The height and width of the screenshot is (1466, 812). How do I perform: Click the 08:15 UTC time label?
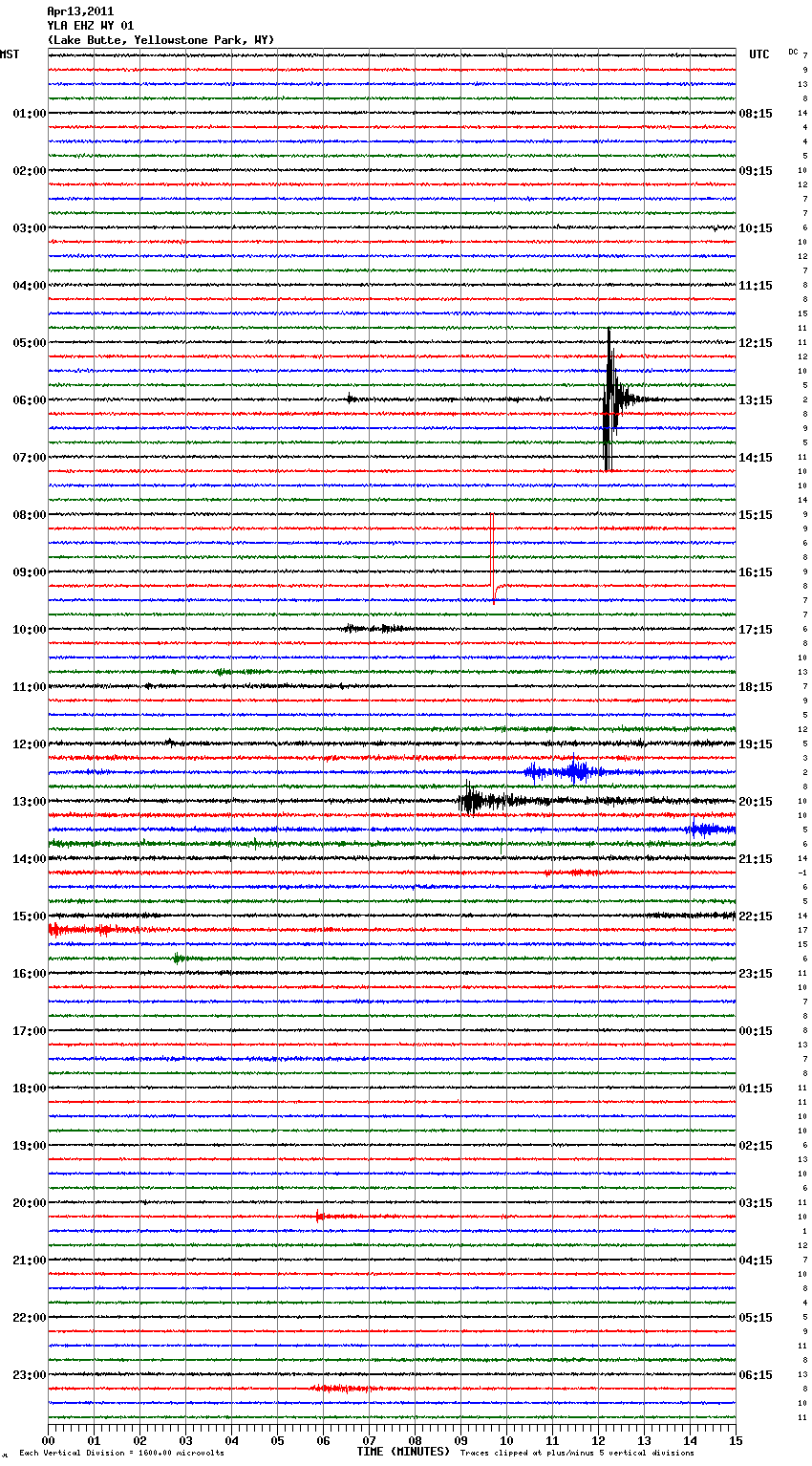pos(756,114)
